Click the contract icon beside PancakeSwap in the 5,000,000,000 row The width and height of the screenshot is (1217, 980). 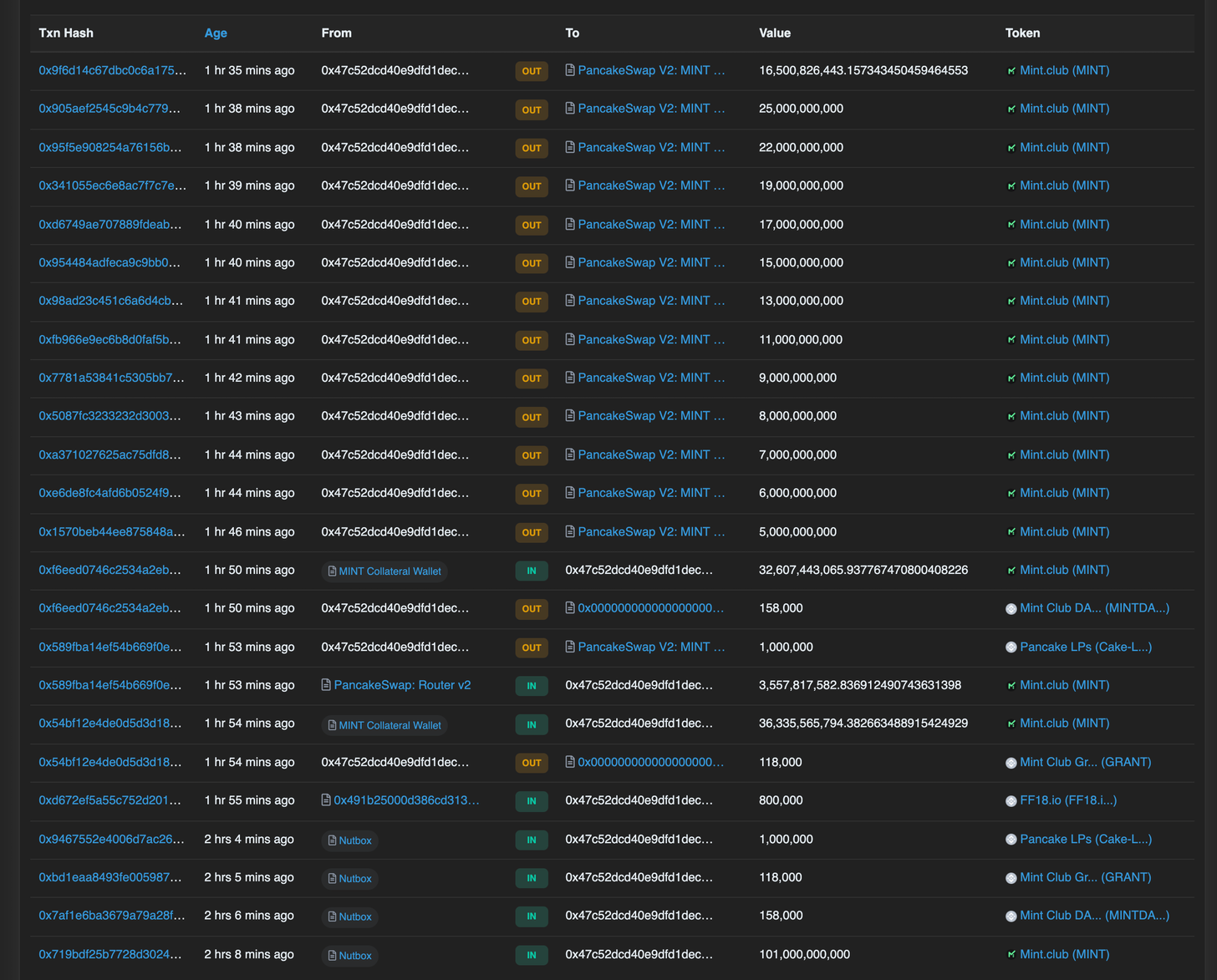tap(570, 531)
